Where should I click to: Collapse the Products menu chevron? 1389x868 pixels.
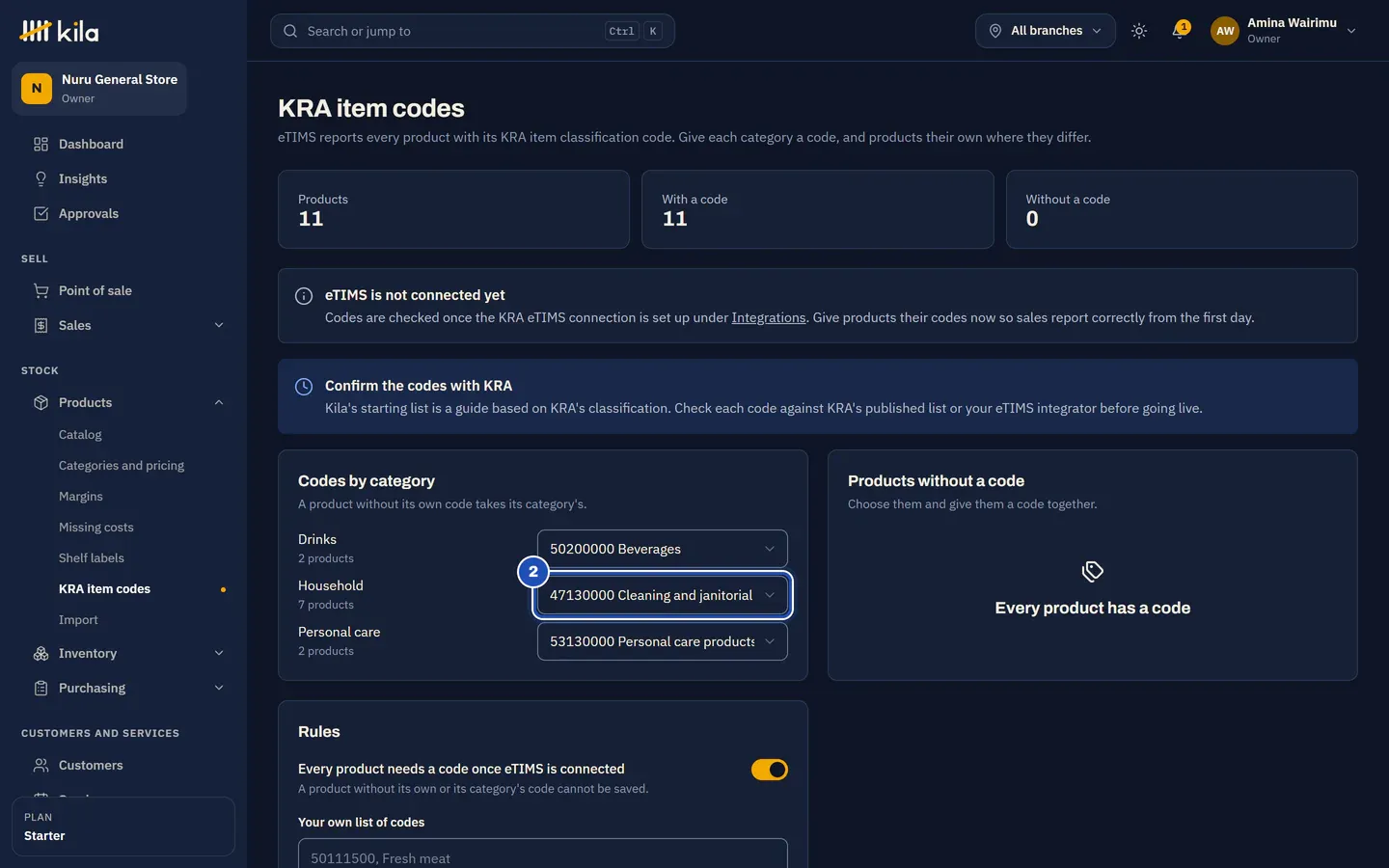219,402
